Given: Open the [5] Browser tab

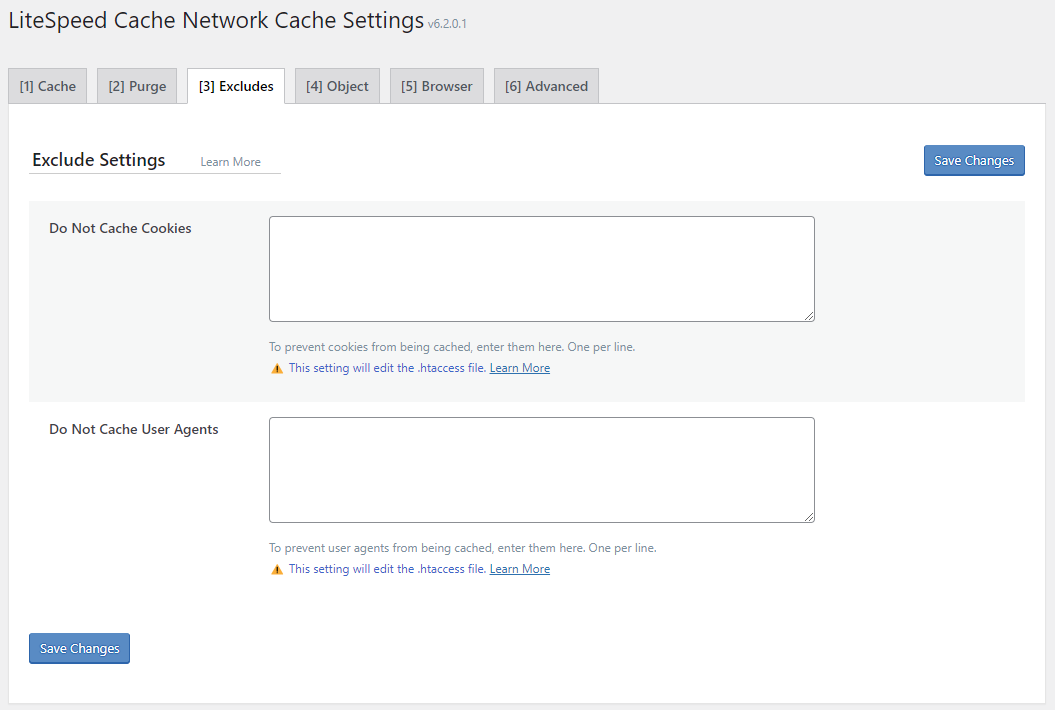Looking at the screenshot, I should 437,86.
